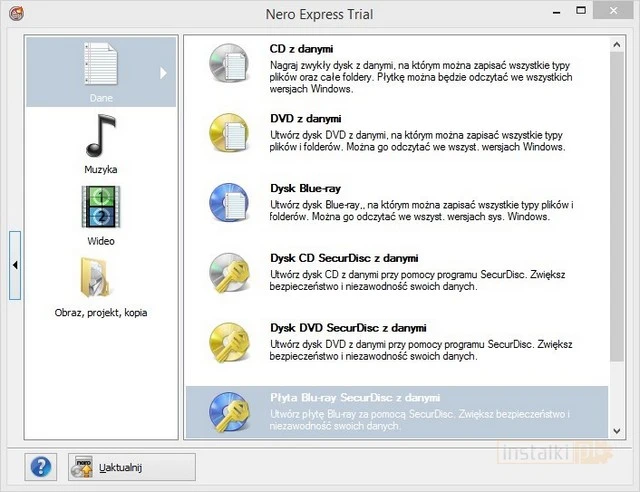Click the Dysk CD SecurDisc key icon

(x=227, y=272)
